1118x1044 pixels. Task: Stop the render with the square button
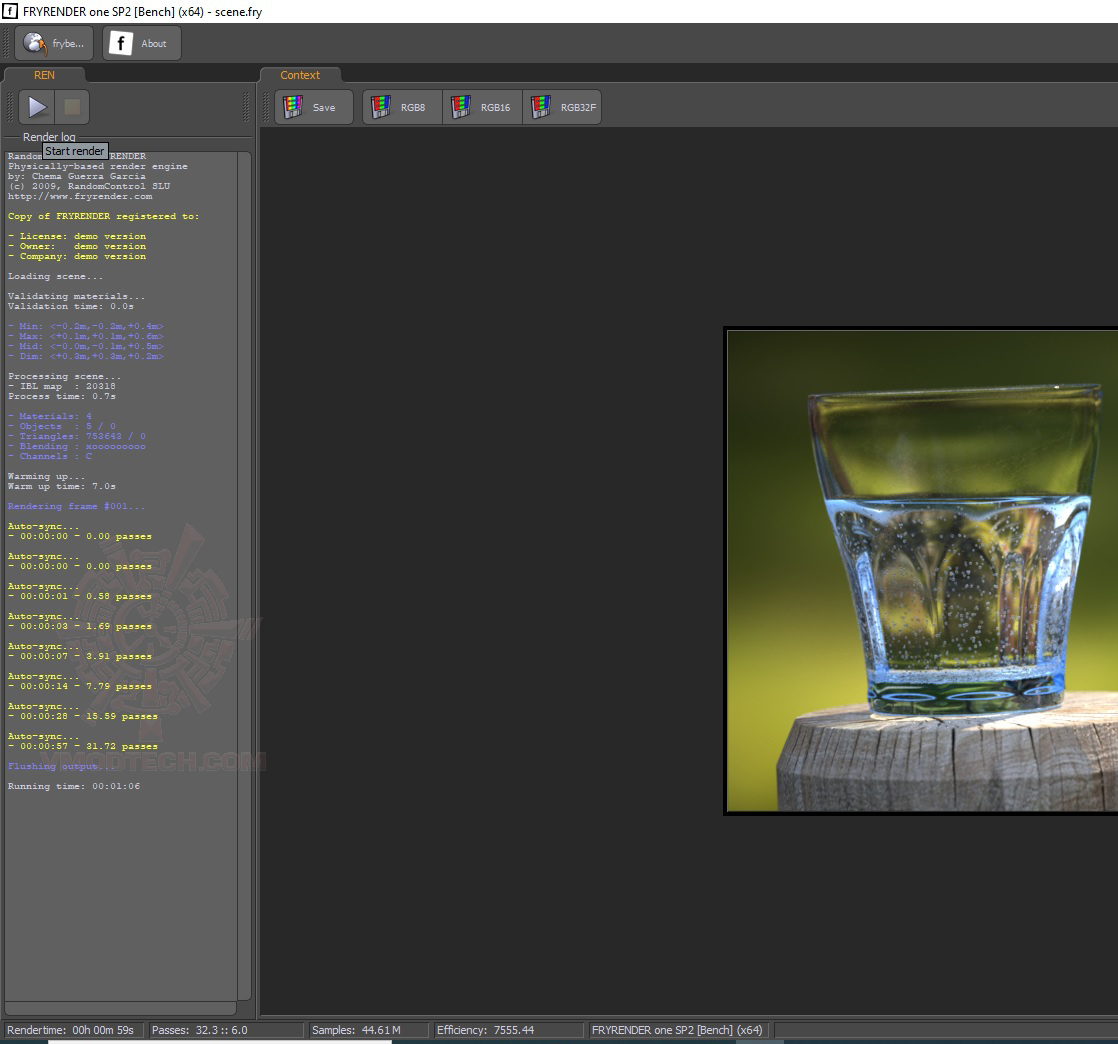point(72,107)
